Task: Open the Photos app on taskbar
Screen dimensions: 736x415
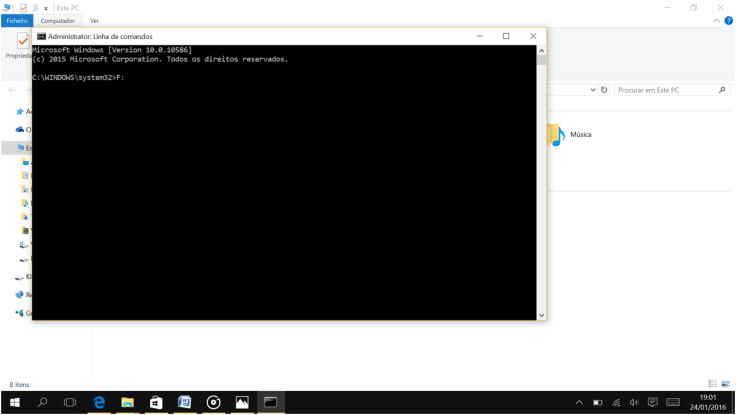Action: 242,402
